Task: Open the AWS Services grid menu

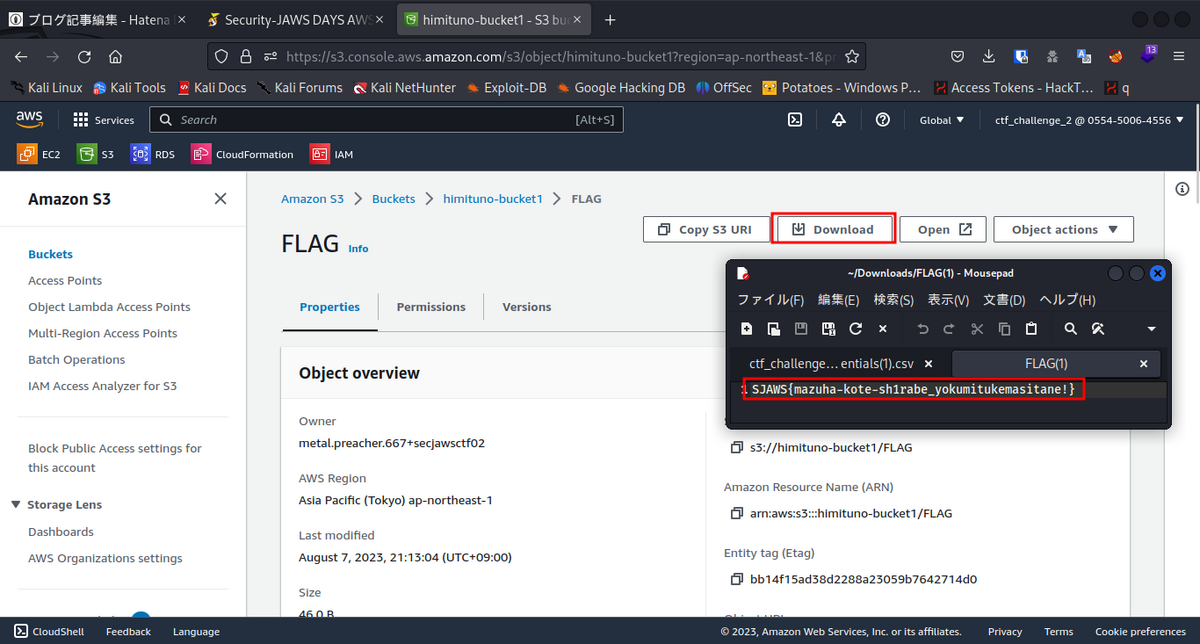Action: (103, 120)
